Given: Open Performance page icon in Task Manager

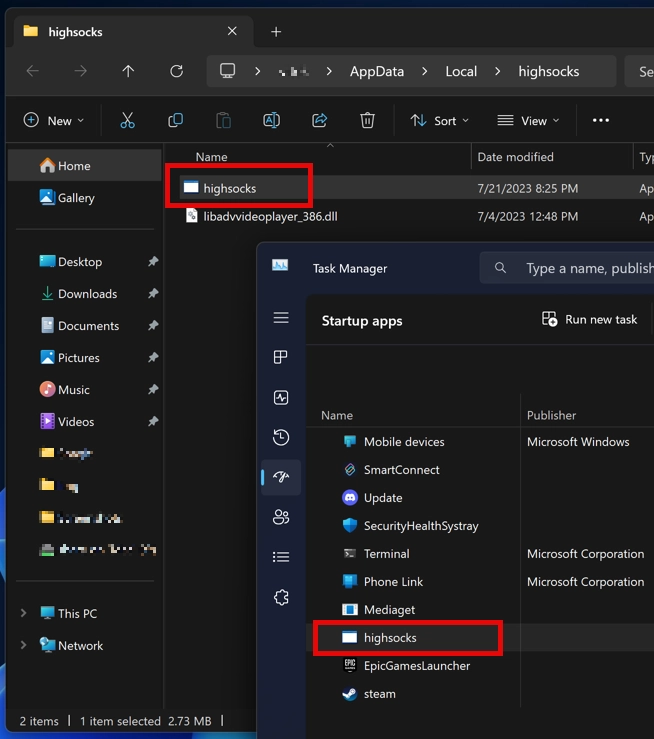Looking at the screenshot, I should (281, 398).
